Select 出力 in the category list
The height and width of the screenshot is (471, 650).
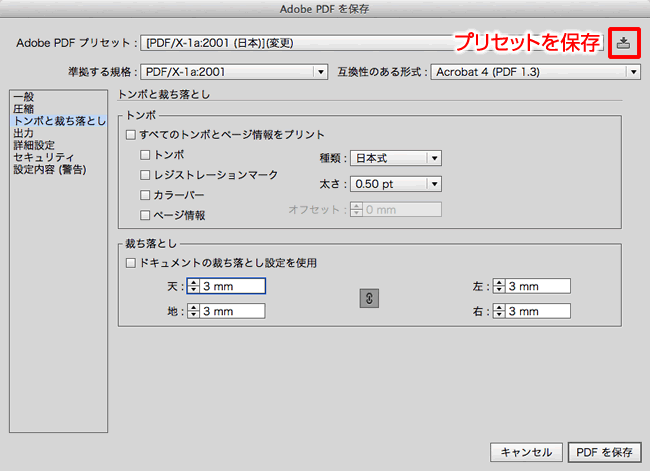pyautogui.click(x=58, y=133)
